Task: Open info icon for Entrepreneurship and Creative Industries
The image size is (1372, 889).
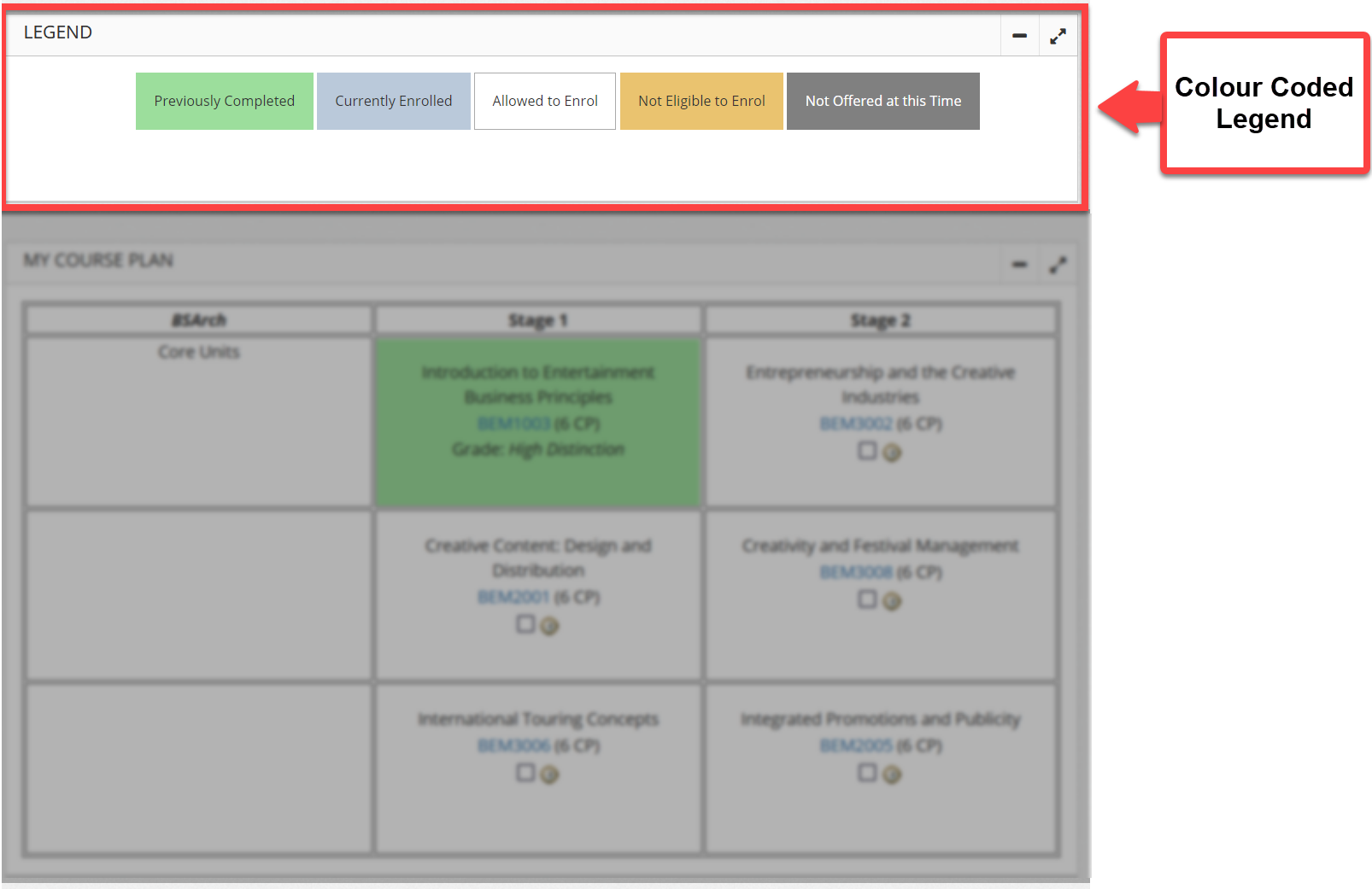Action: pyautogui.click(x=892, y=453)
